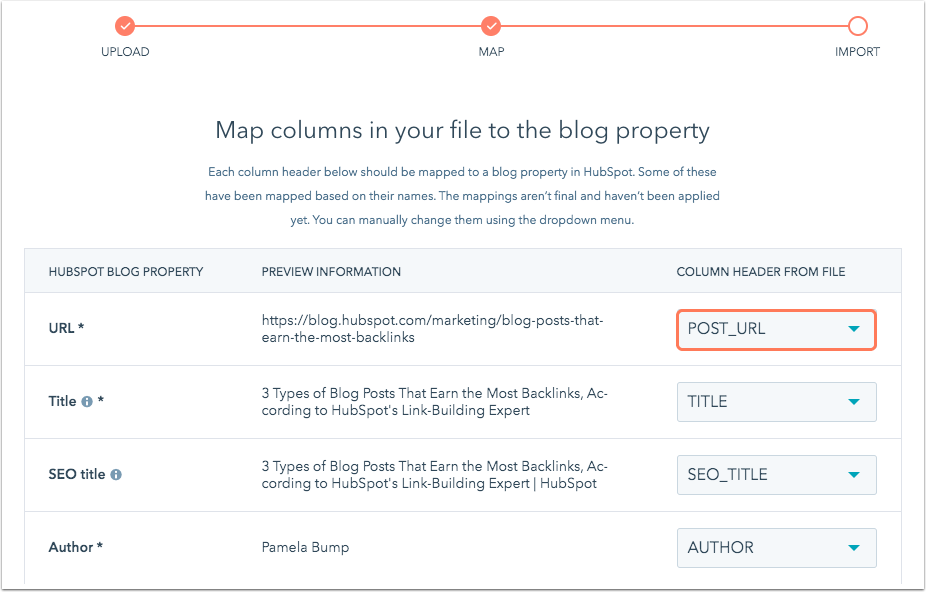Select the UPLOAD step label

pyautogui.click(x=125, y=51)
